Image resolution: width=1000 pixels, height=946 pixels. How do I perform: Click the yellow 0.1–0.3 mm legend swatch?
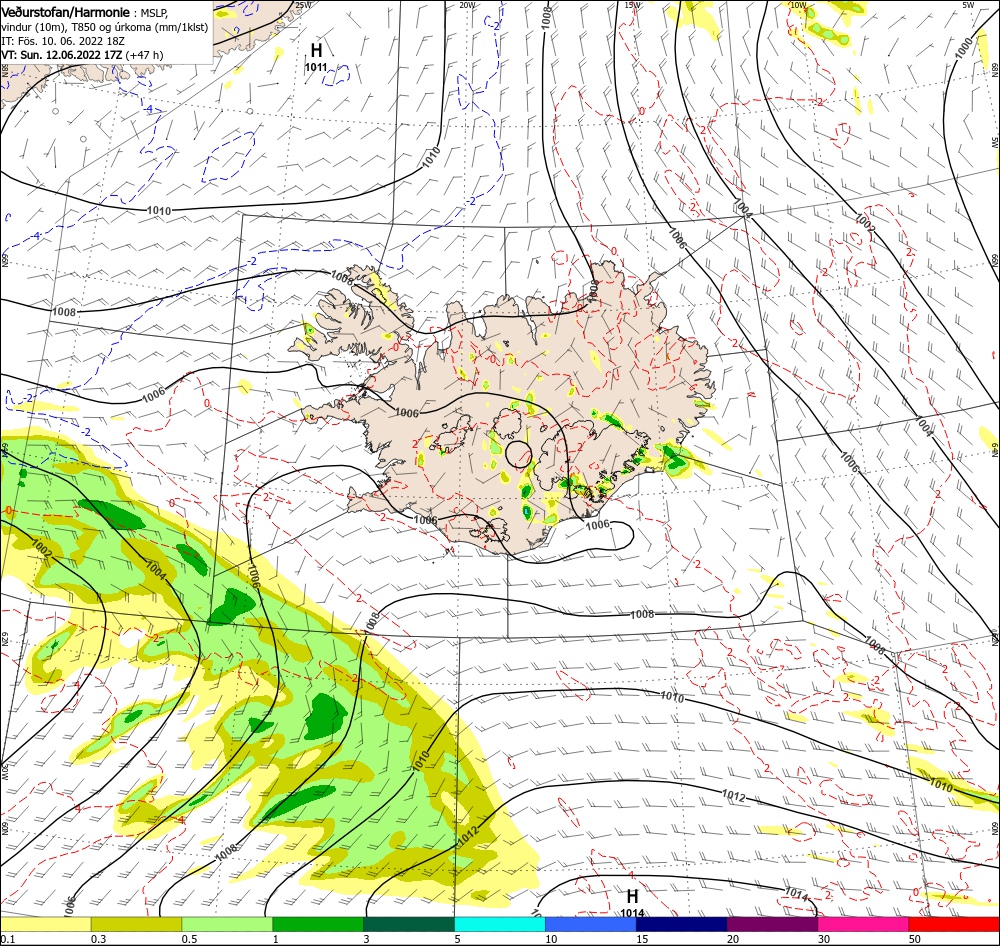[x=45, y=924]
